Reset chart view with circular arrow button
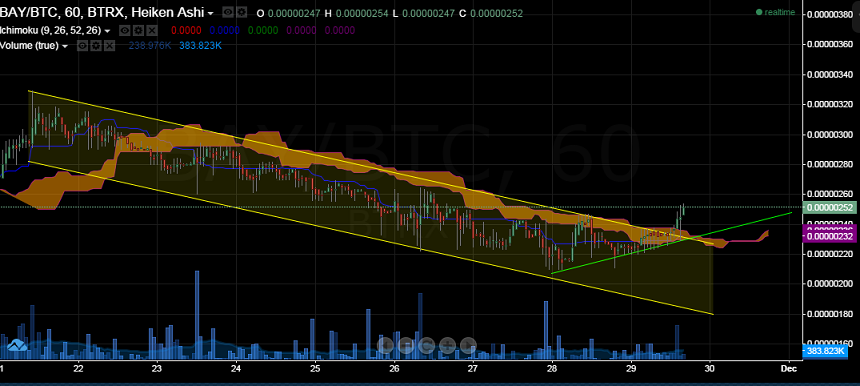Image resolution: width=860 pixels, height=386 pixels. (427, 345)
